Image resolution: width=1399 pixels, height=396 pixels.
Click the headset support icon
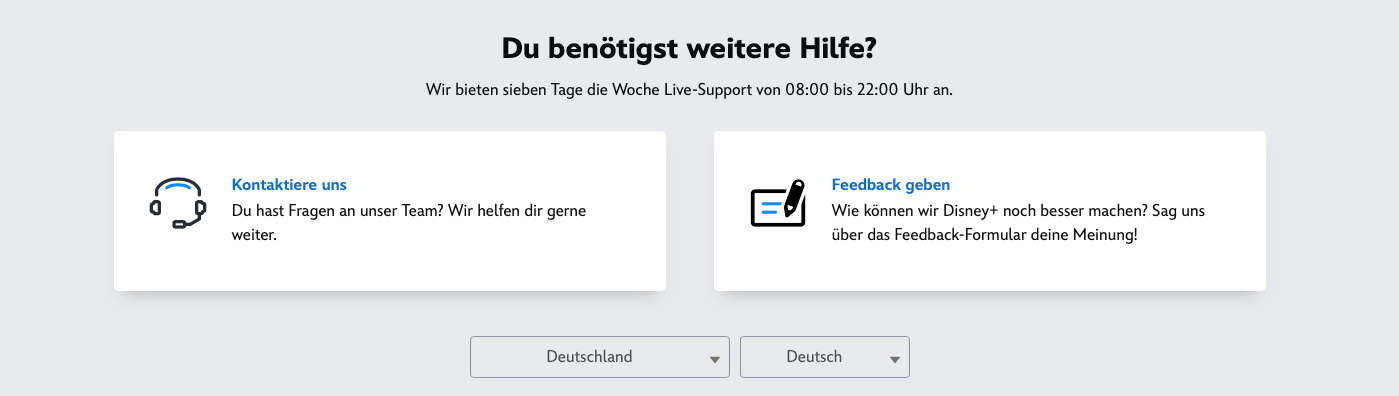point(178,203)
